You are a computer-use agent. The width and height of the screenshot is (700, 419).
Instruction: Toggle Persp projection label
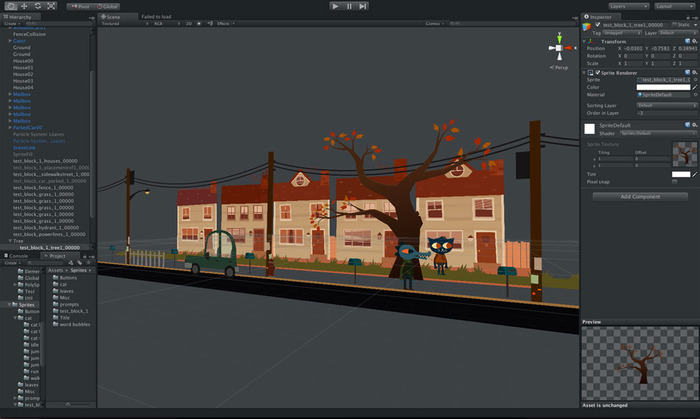click(x=559, y=67)
